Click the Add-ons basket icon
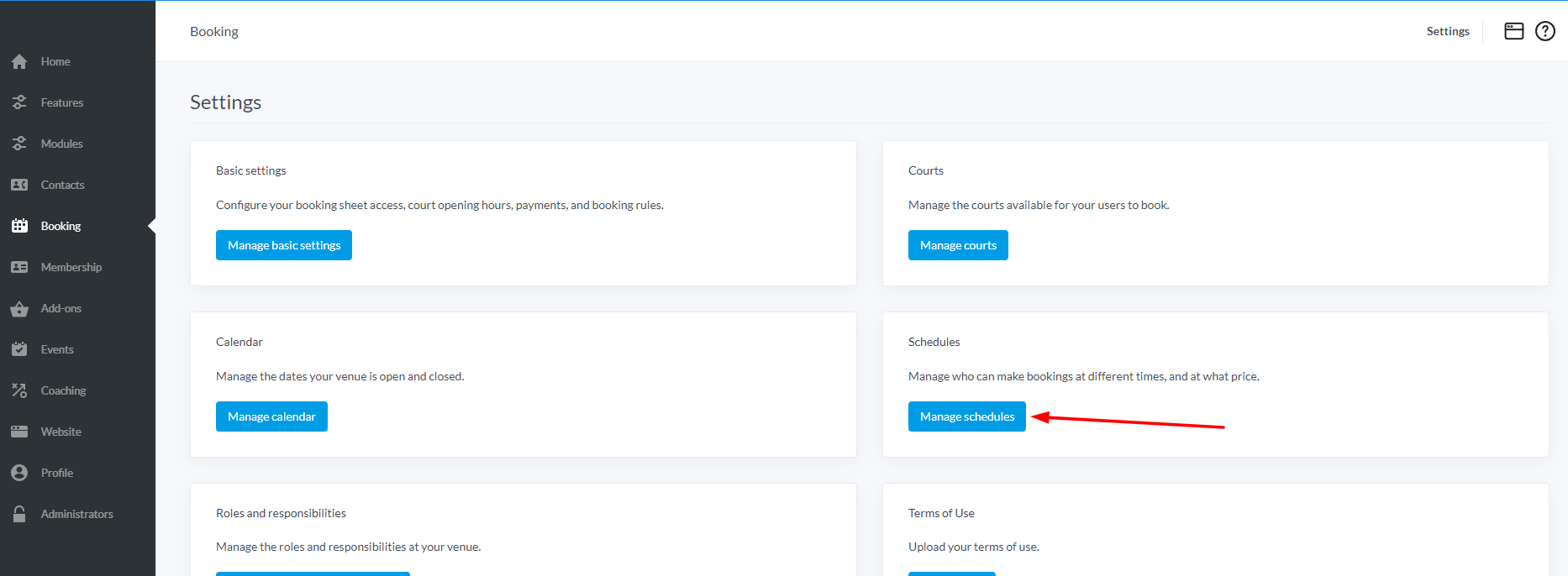Screen dimensions: 1568x576 pos(19,309)
